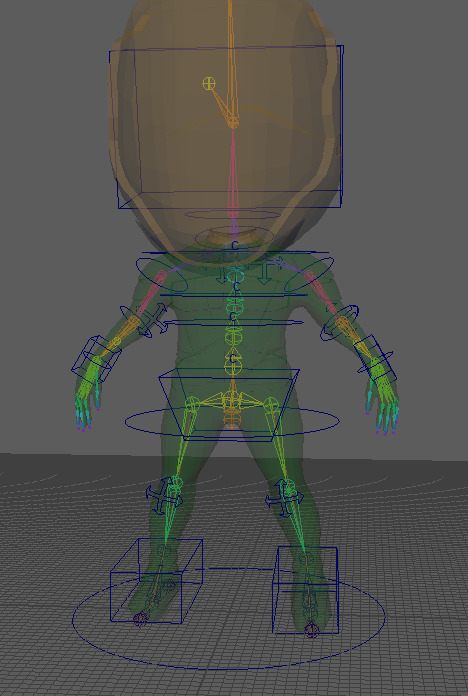Select the shoulder ellipse control on viewer's left
468x696 pixels.
coord(162,275)
